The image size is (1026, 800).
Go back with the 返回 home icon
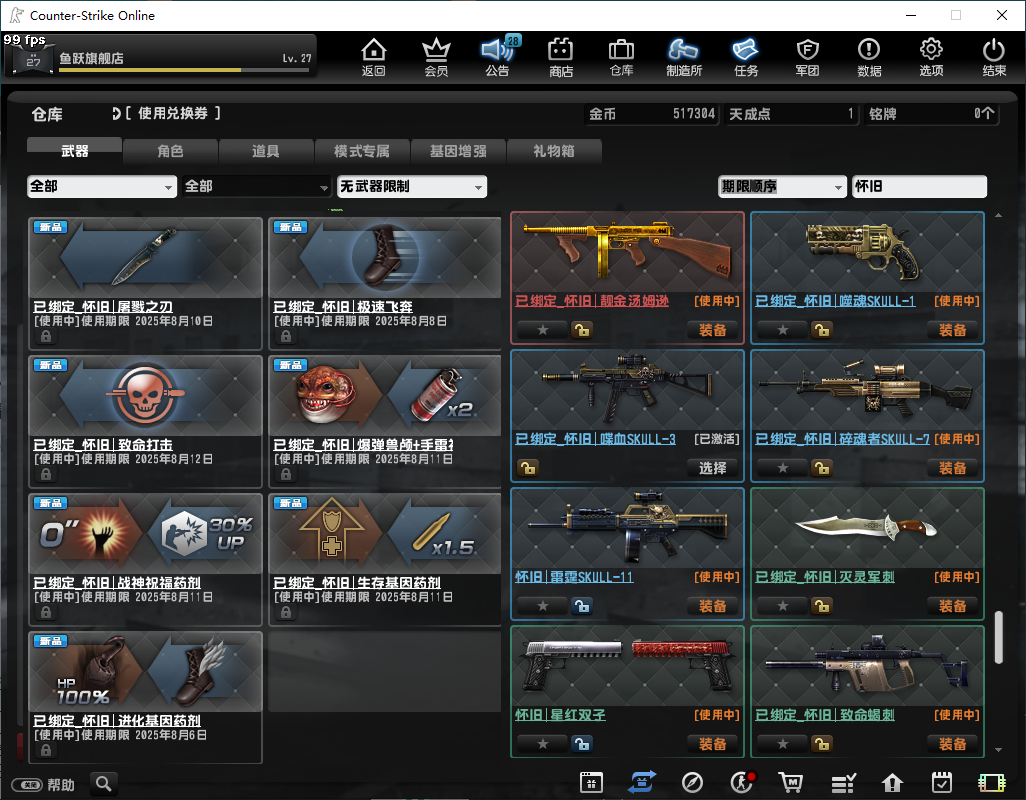click(x=374, y=57)
